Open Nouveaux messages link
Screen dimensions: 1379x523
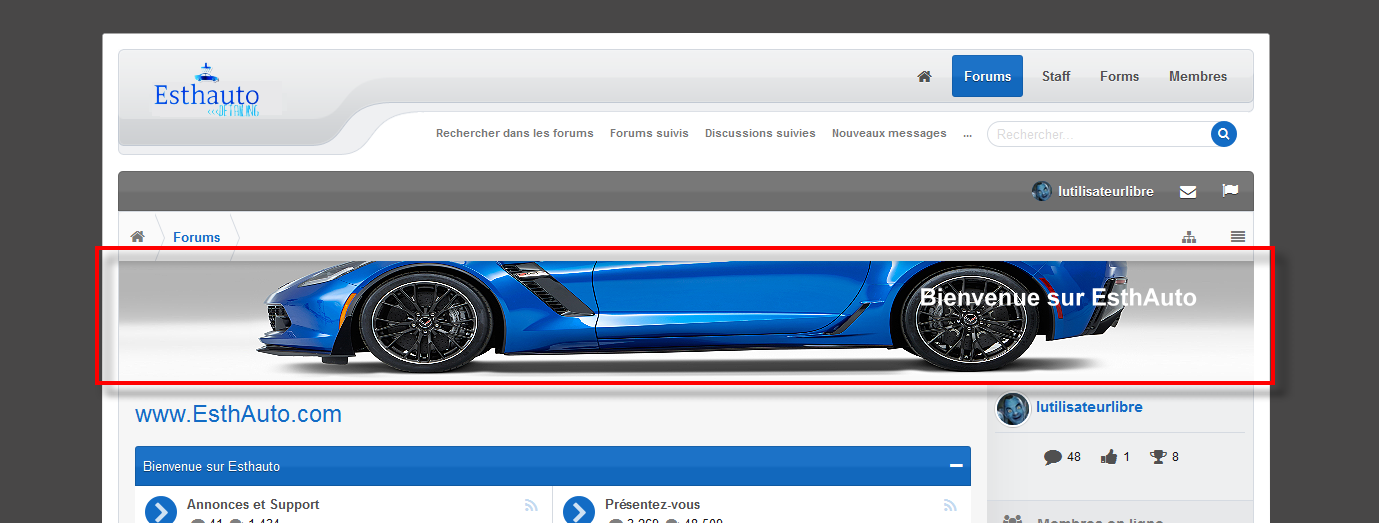tap(889, 133)
